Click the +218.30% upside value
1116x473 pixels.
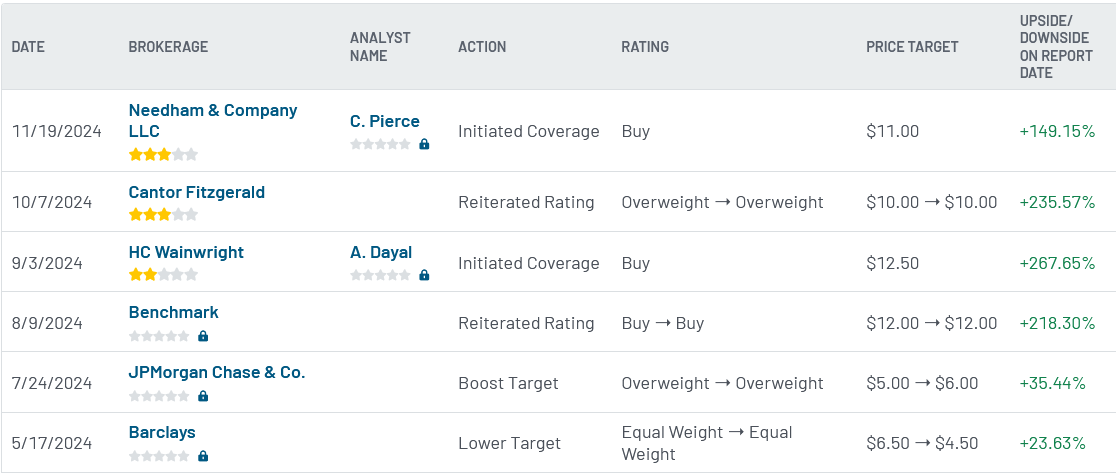[1057, 324]
